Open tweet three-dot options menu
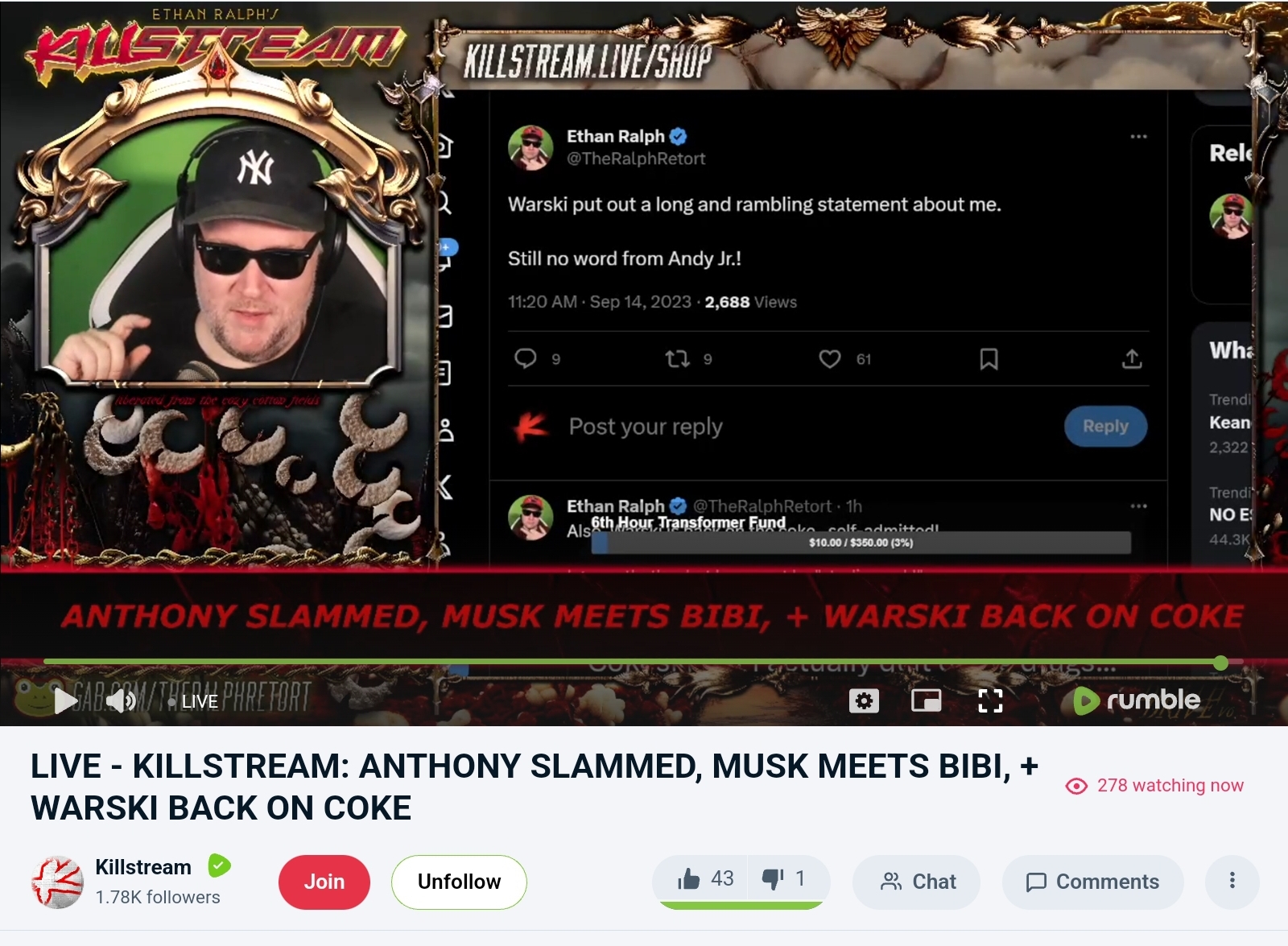 click(1138, 136)
